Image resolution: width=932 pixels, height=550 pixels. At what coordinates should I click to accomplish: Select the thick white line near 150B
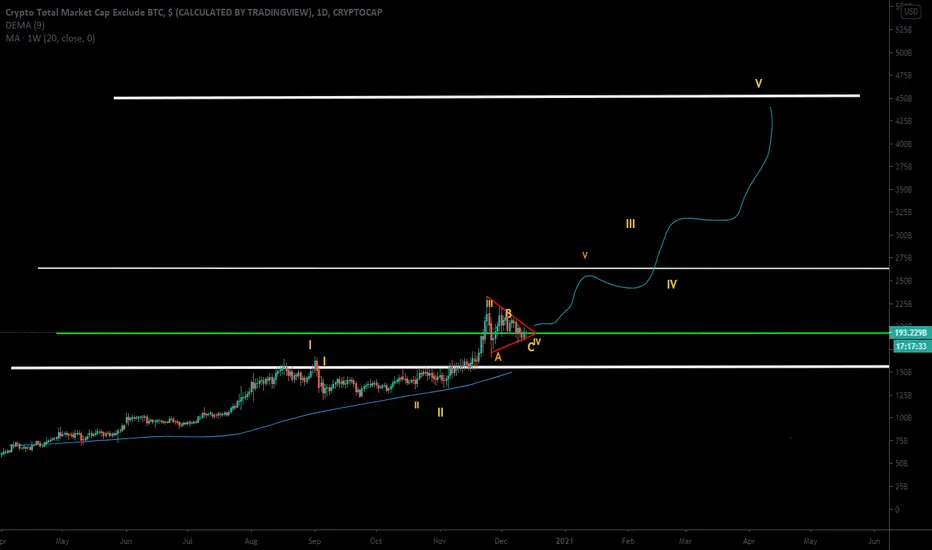pyautogui.click(x=450, y=367)
